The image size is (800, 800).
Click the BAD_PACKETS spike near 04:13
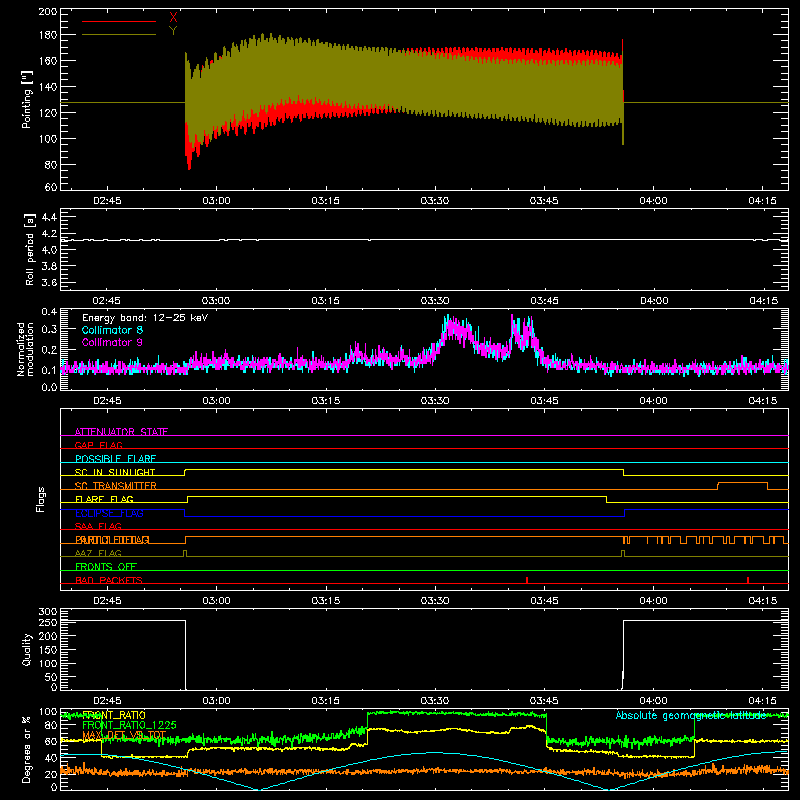tap(747, 580)
